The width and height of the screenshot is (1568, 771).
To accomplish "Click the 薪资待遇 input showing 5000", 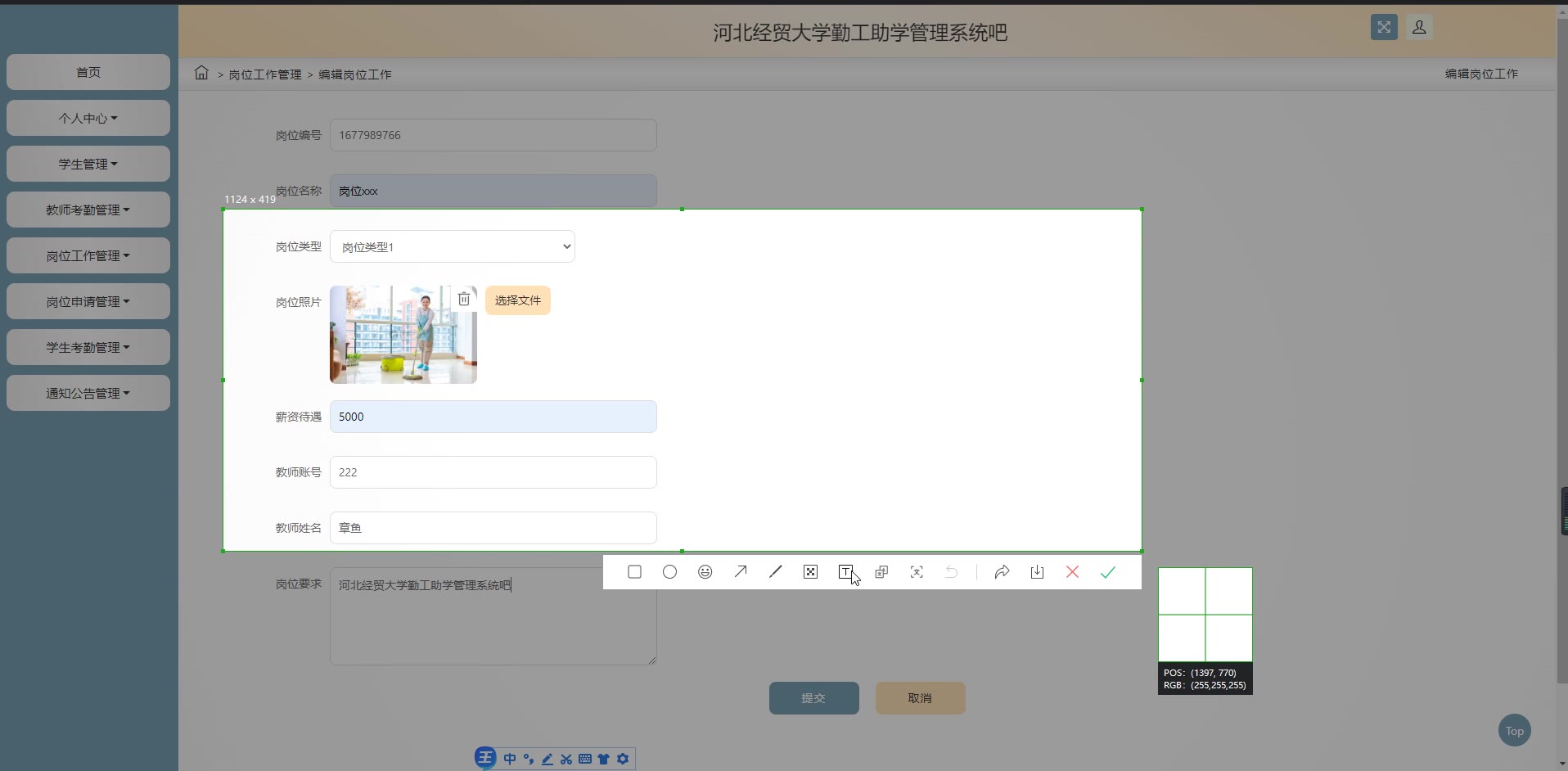I will click(493, 417).
